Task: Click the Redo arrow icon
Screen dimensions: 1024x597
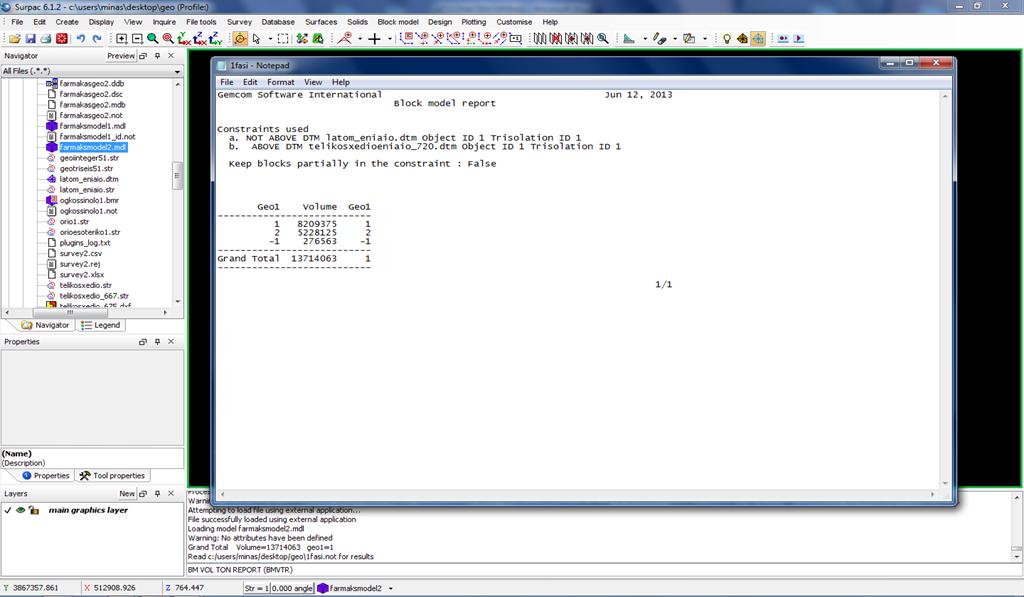Action: [x=97, y=39]
